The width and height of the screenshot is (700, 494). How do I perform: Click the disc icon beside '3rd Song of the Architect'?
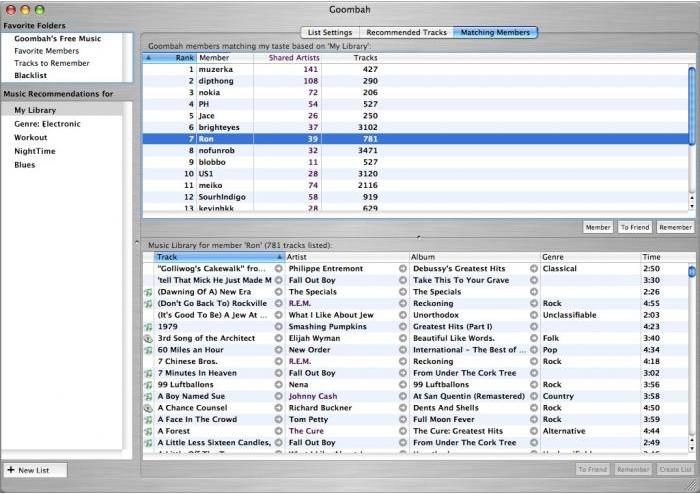[148, 339]
